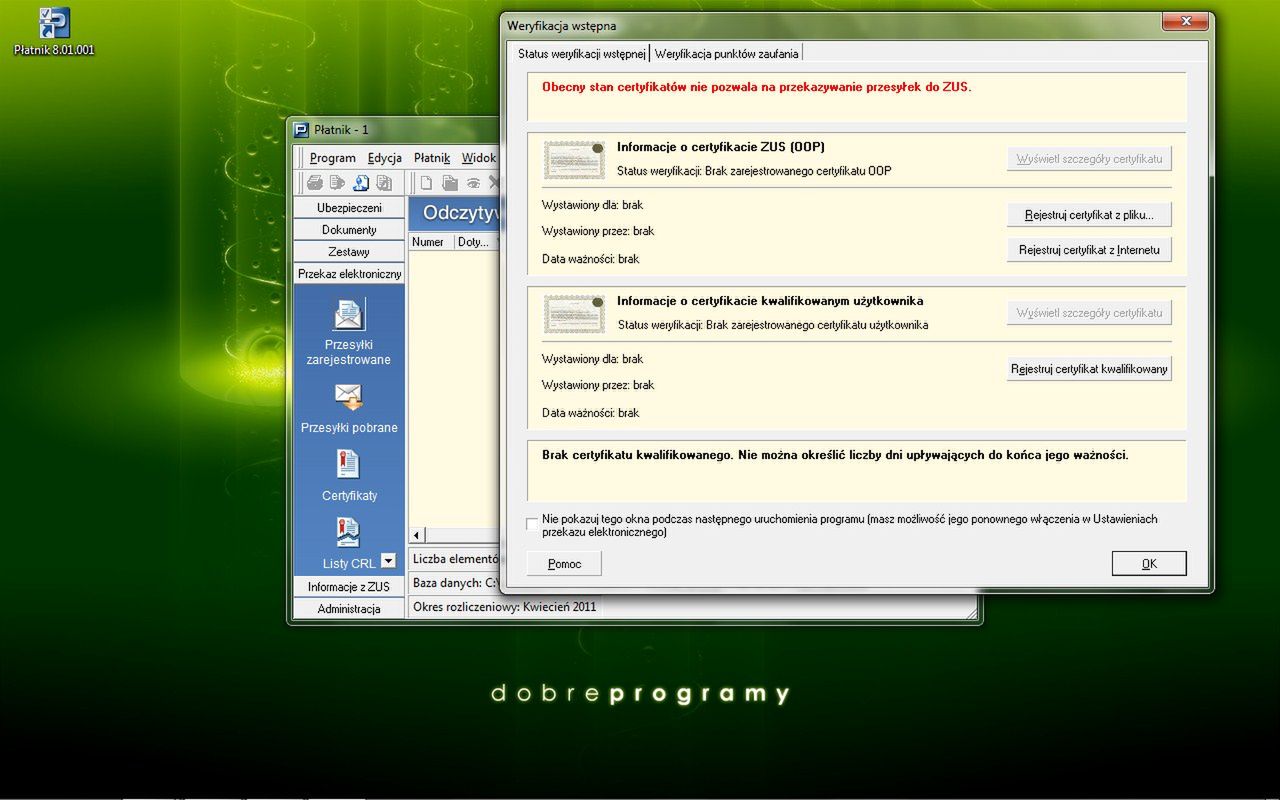Image resolution: width=1280 pixels, height=800 pixels.
Task: Open the Informacje z ZUS sidebar section
Action: 349,587
